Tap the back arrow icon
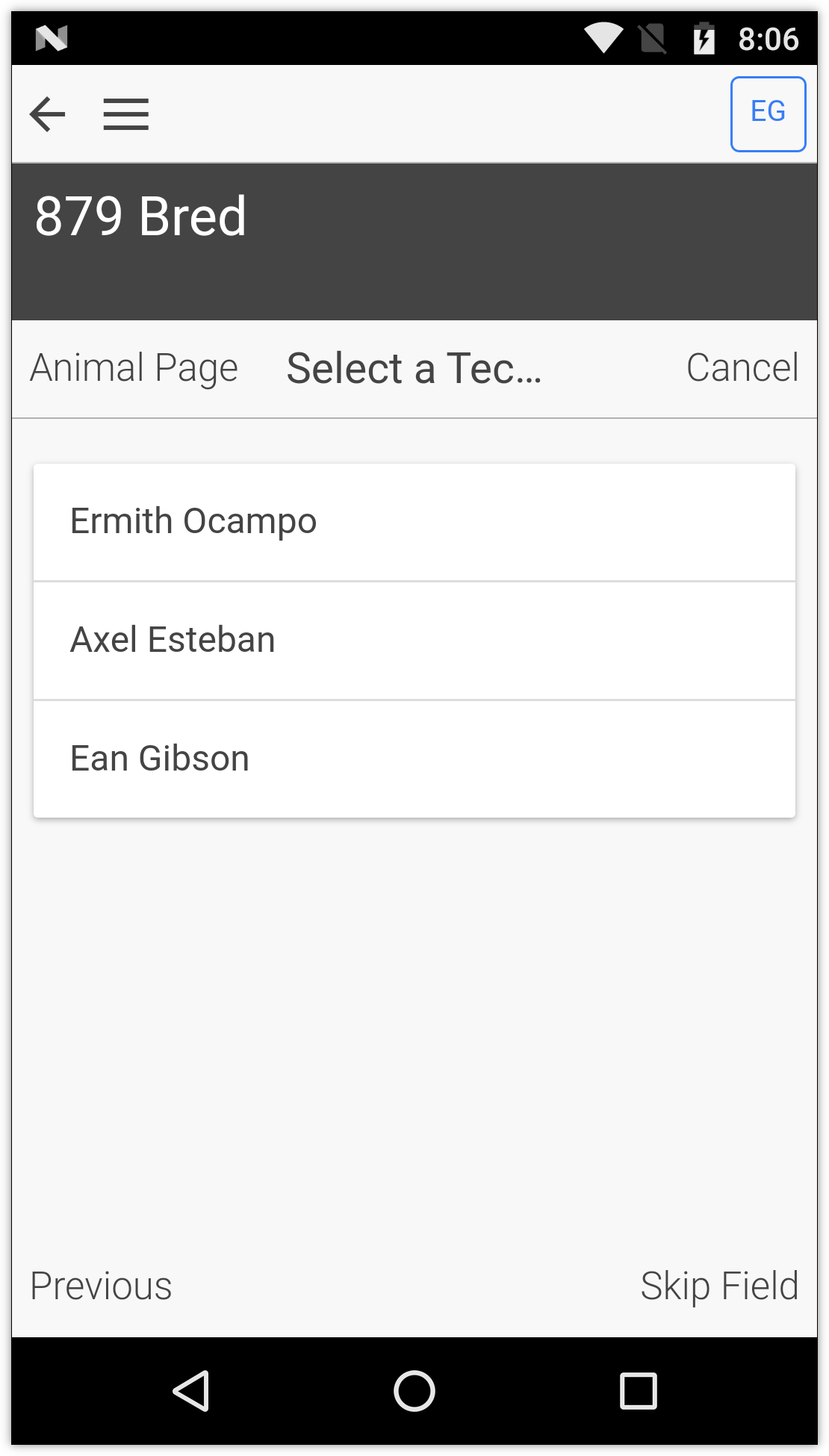 pyautogui.click(x=48, y=114)
